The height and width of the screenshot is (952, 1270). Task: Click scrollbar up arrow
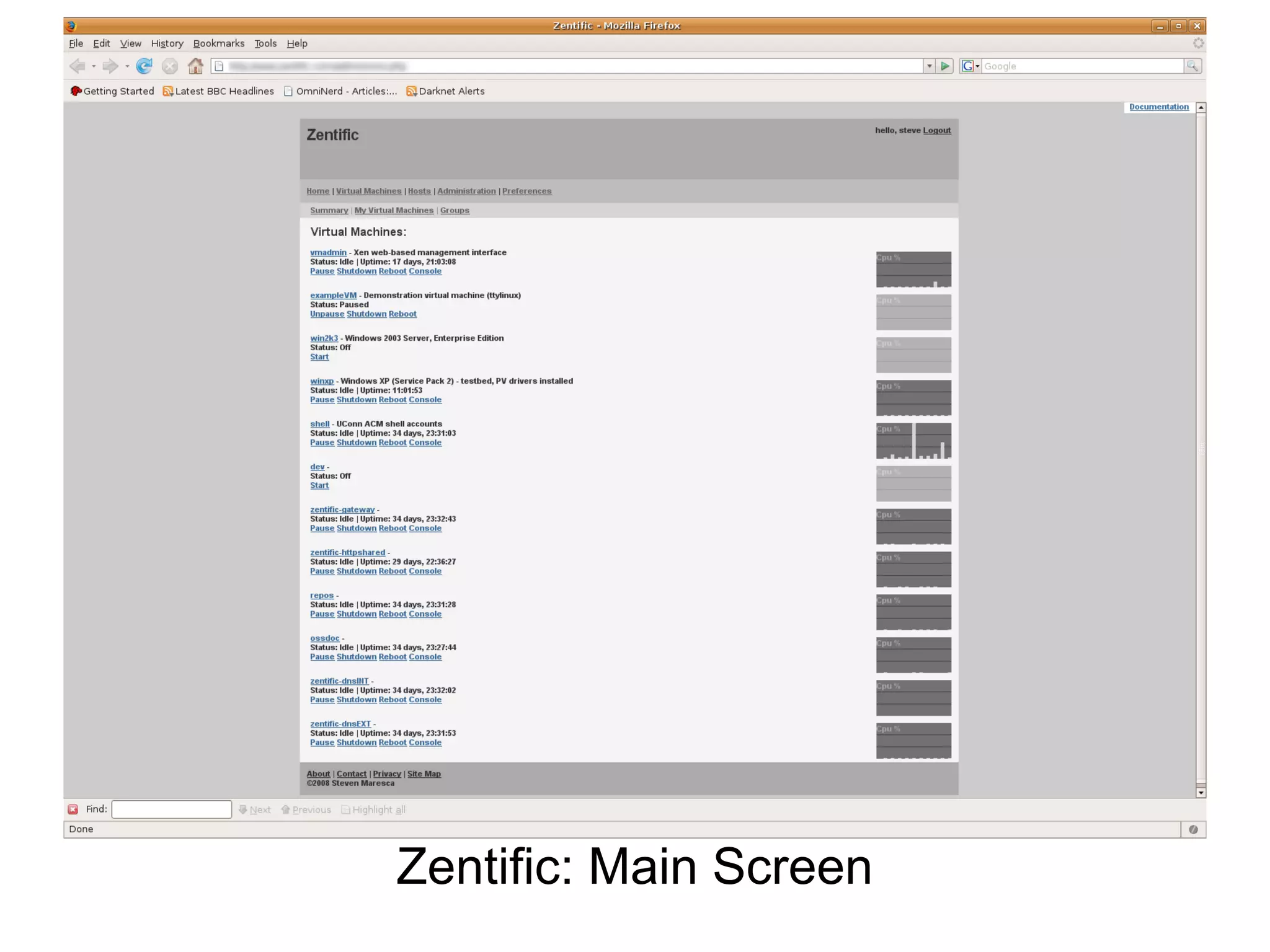[1201, 107]
